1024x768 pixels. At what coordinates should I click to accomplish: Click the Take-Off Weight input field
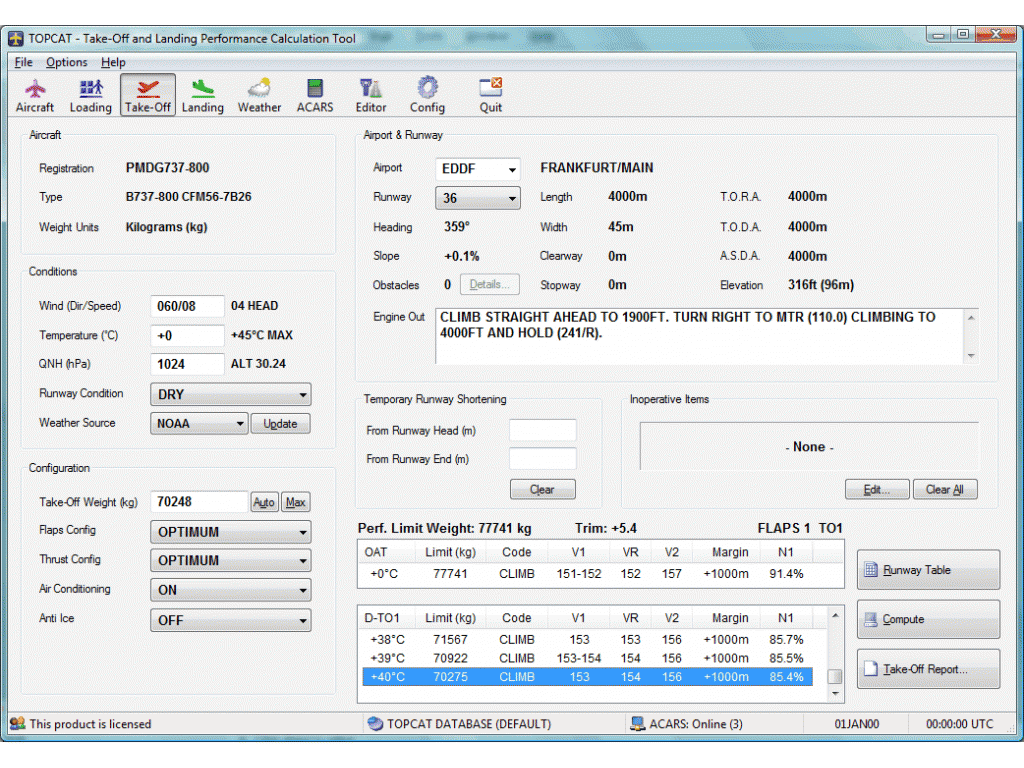click(x=199, y=502)
